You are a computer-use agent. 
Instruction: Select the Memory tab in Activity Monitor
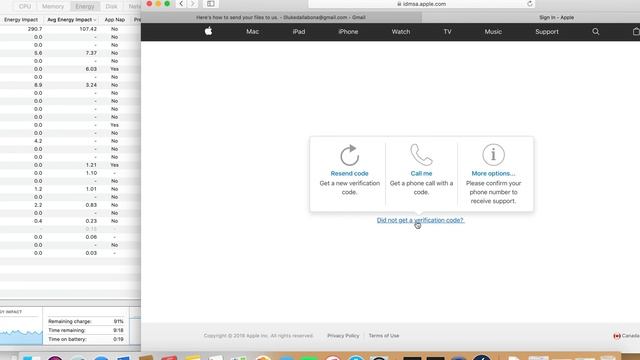point(53,6)
